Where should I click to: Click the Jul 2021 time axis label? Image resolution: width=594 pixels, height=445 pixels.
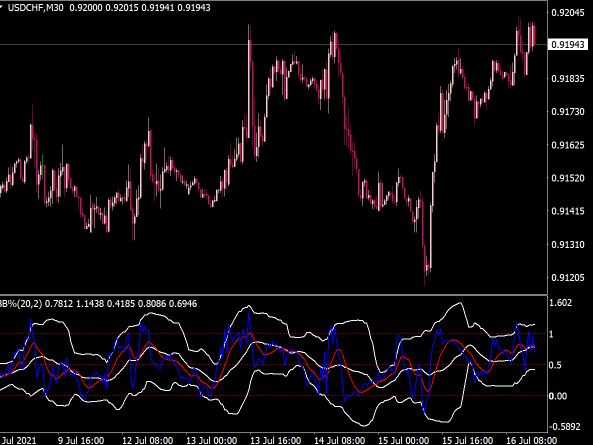click(x=19, y=440)
